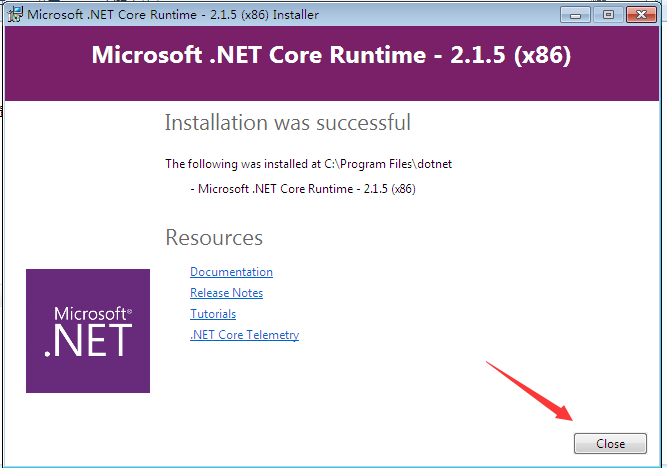Click the red arrow pointing at Close

pyautogui.click(x=529, y=391)
